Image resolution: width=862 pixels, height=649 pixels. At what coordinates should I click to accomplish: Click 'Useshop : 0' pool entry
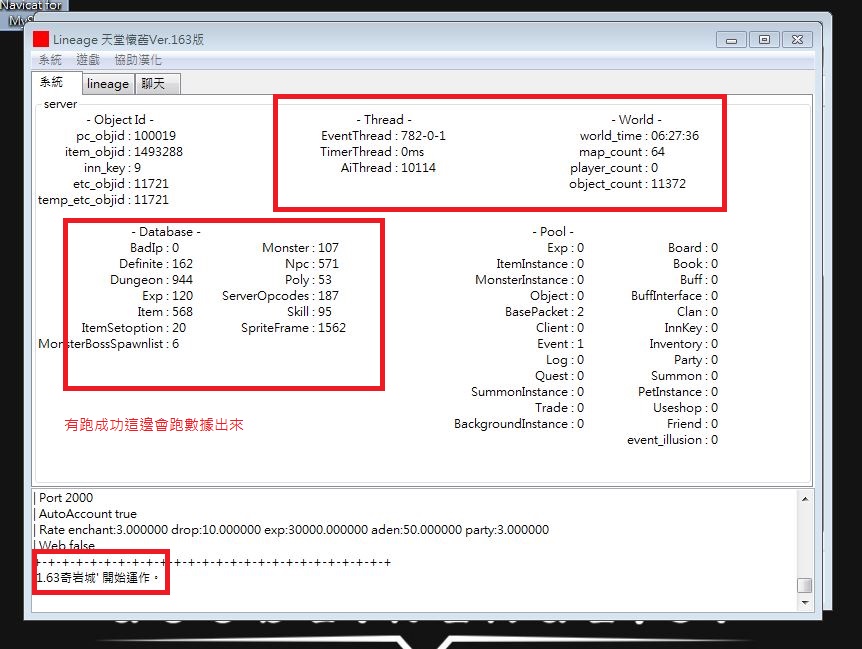(x=686, y=408)
